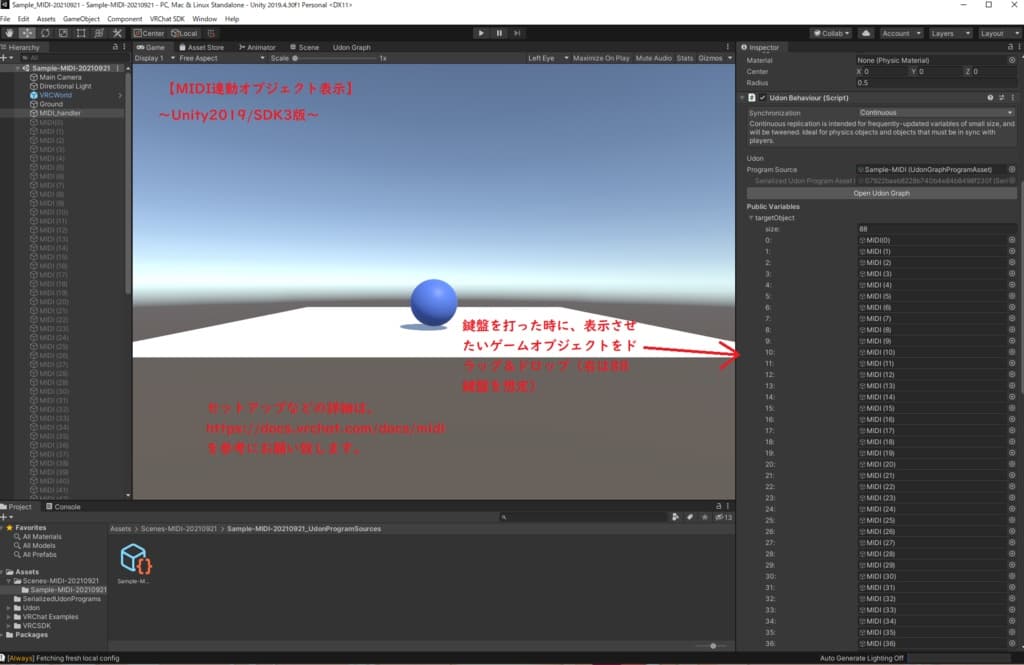Screen dimensions: 1024x665
Task: Toggle the Udon Behaviour script enabled checkbox
Action: tap(763, 98)
